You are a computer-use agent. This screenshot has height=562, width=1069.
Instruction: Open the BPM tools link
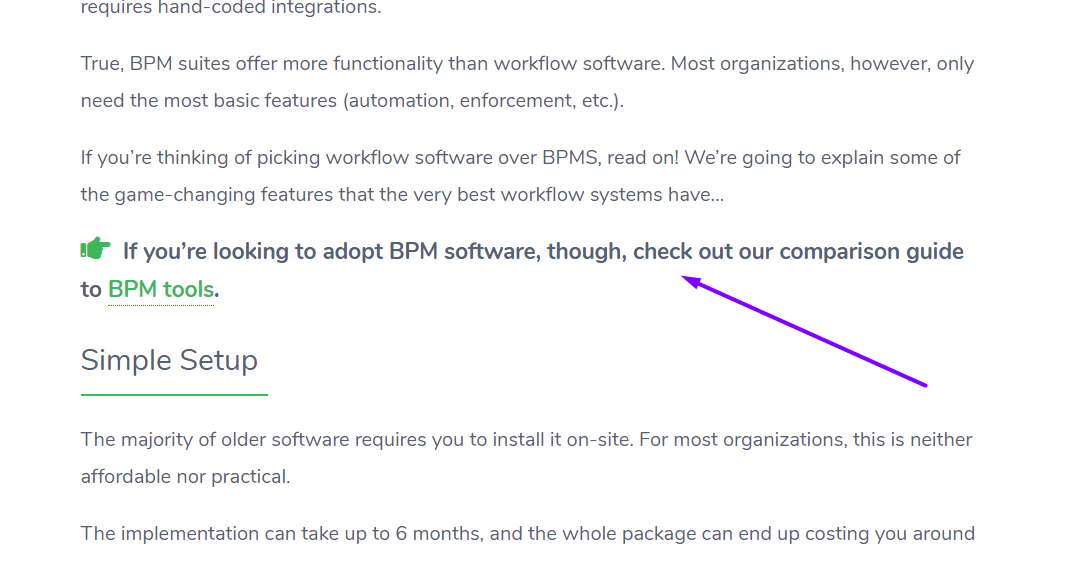pyautogui.click(x=161, y=289)
